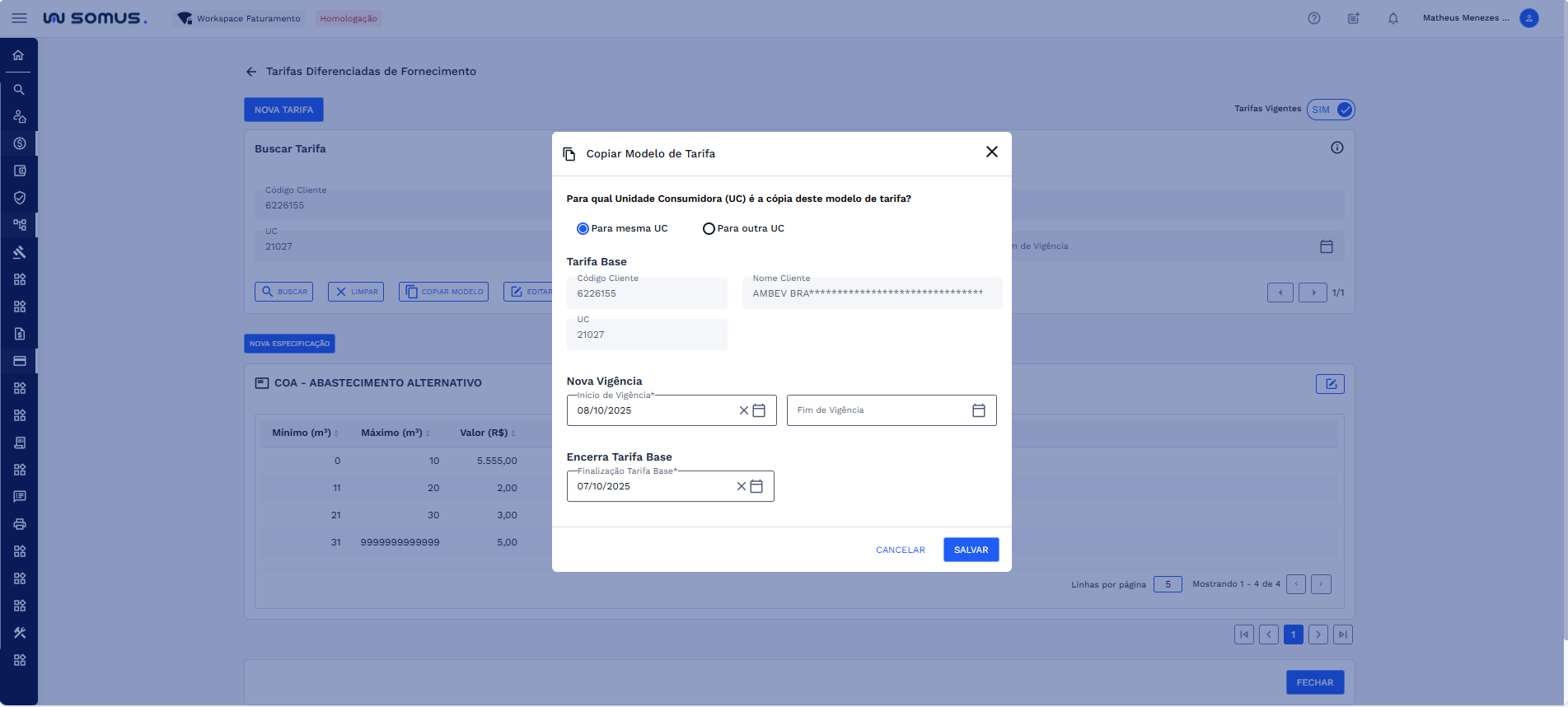The width and height of the screenshot is (1568, 707).
Task: Save the copied tariff model
Action: point(971,550)
